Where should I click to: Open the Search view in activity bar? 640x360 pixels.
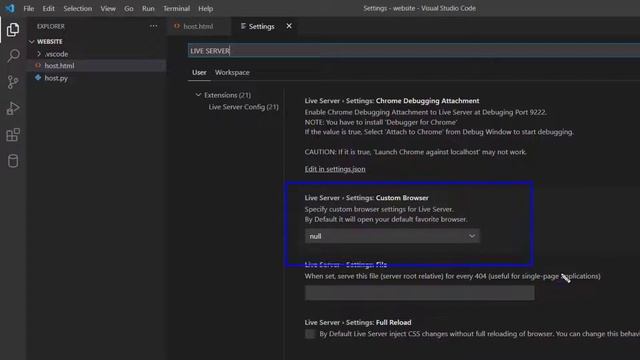tap(13, 56)
